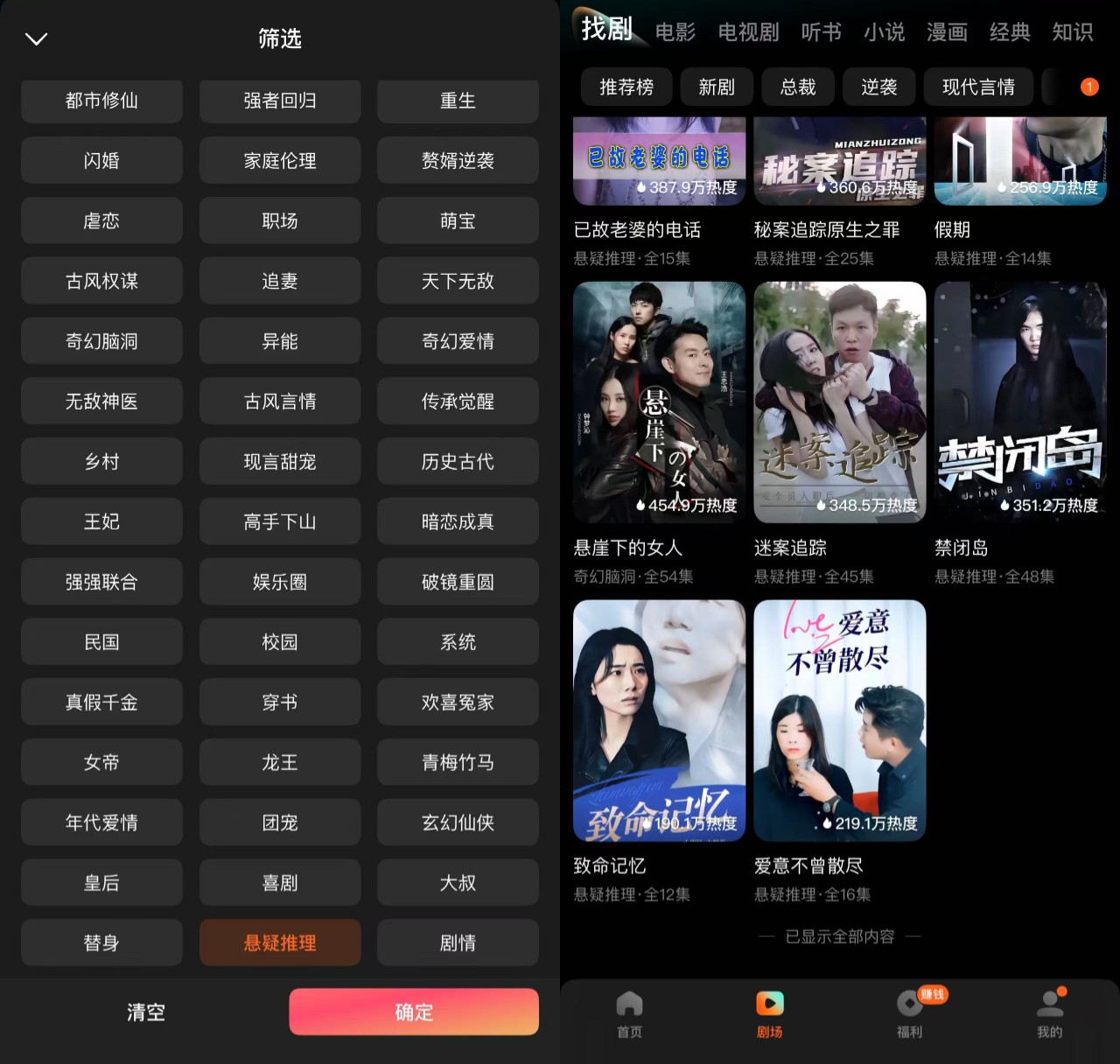Deselect the highlighted 悬疑推理 filter tag
Image resolution: width=1120 pixels, height=1064 pixels.
click(280, 942)
